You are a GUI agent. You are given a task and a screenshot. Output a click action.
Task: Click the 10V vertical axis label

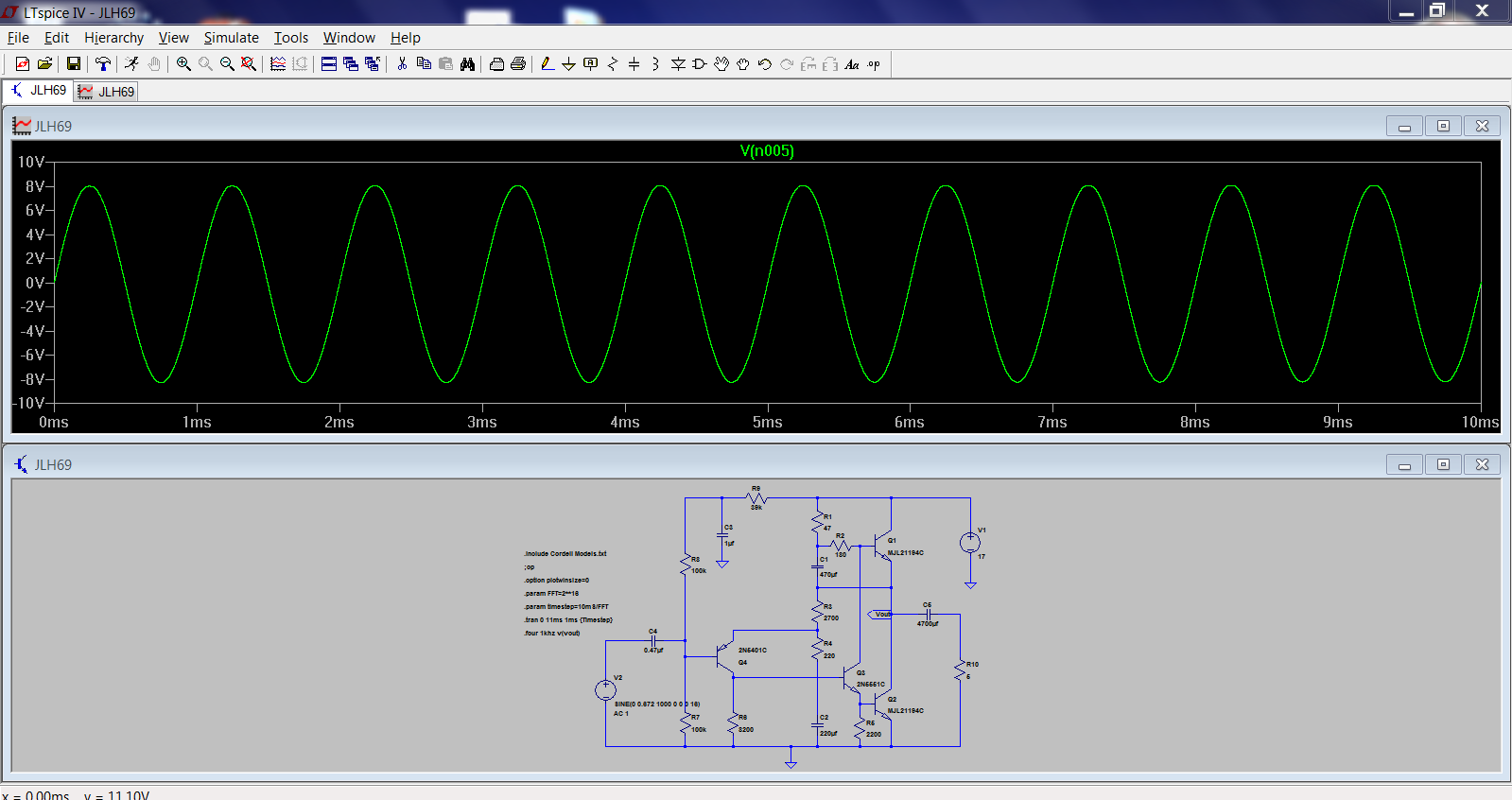click(x=30, y=162)
